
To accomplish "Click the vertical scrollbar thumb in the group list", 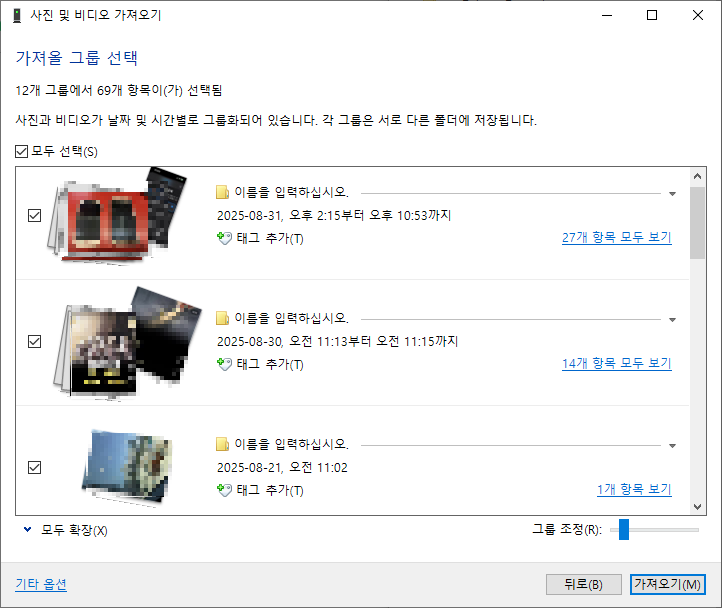I will click(x=698, y=223).
